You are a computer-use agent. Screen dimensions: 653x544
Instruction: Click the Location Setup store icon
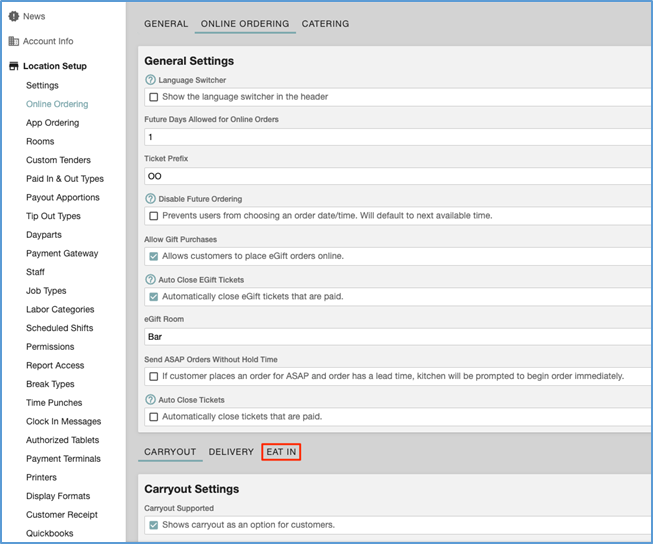14,66
